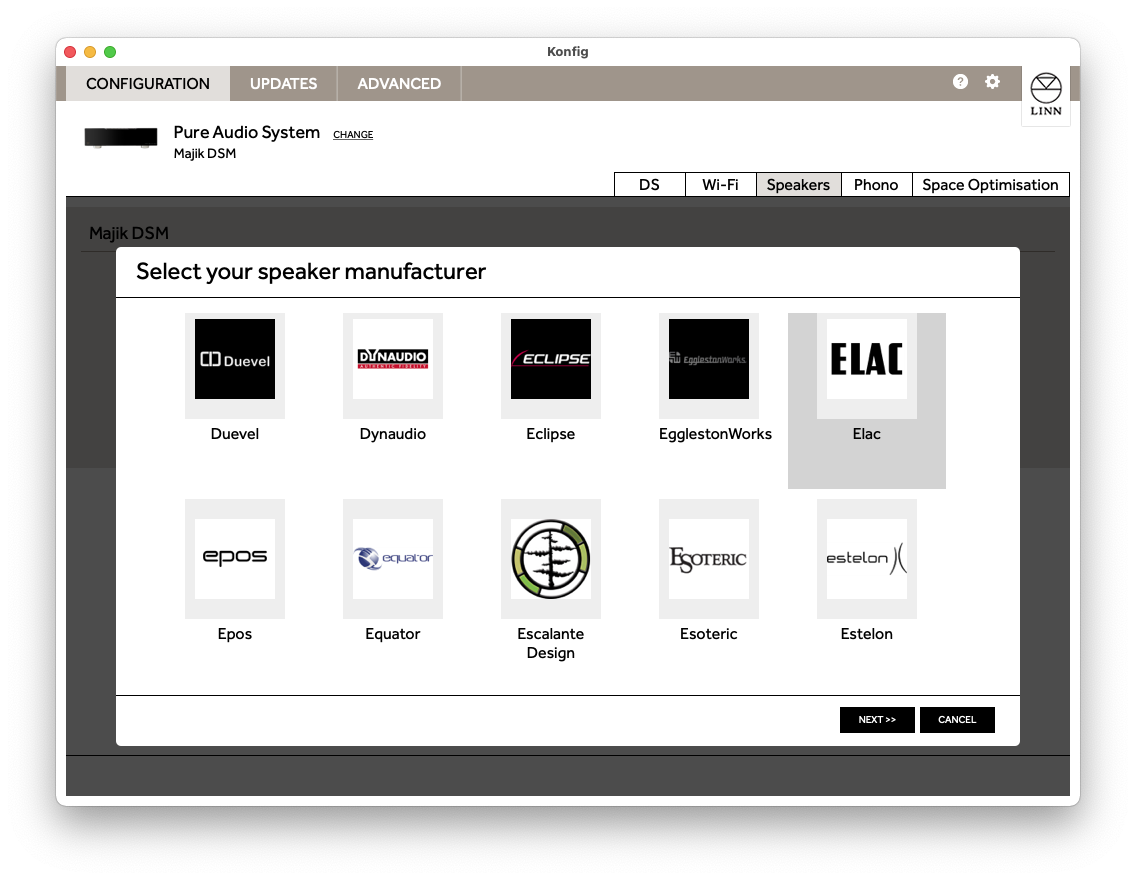Select the Speakers tab
The height and width of the screenshot is (880, 1136).
tap(798, 185)
